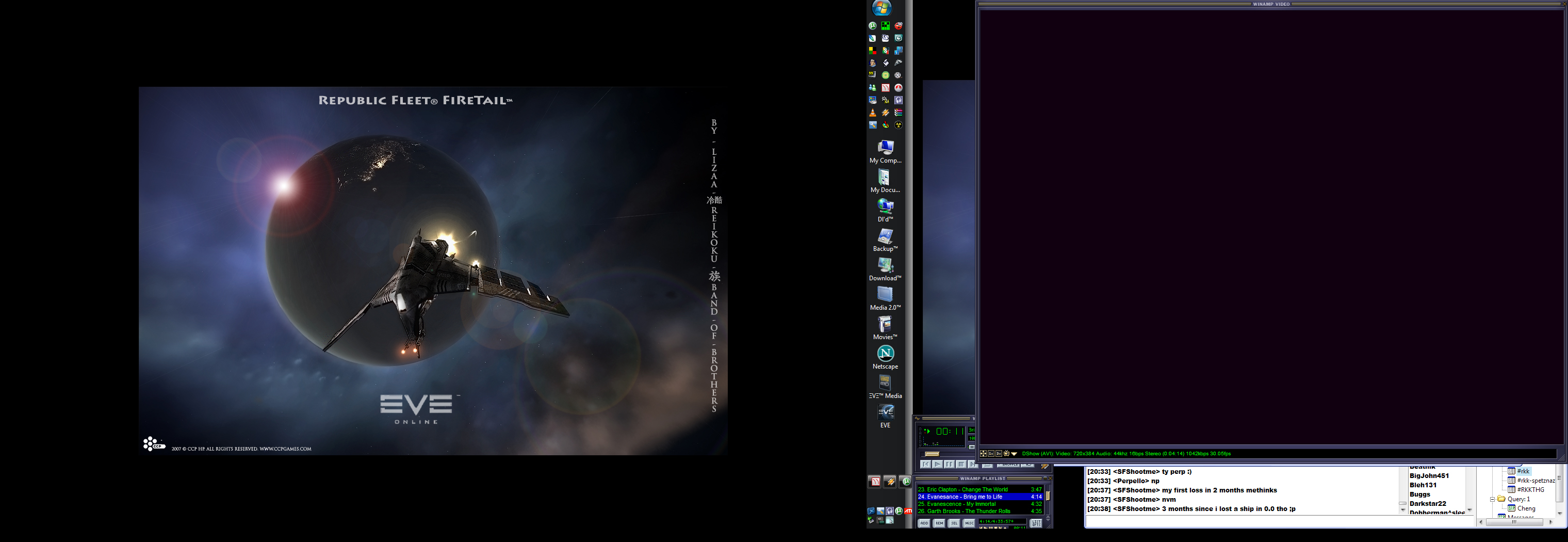1568x542 pixels.
Task: Click Winamp play button
Action: pos(937,465)
